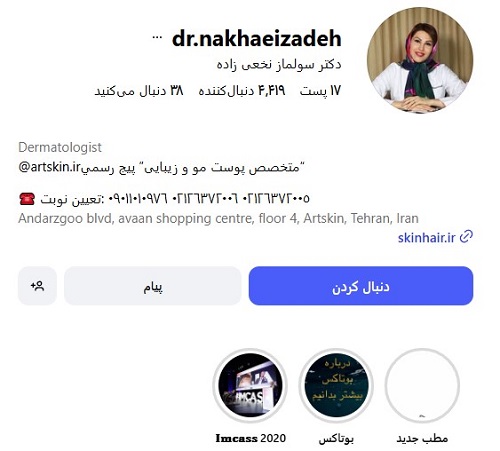View the ۴,۴۱۹ دنبال‌کننده followers list
The image size is (500, 451).
click(242, 90)
